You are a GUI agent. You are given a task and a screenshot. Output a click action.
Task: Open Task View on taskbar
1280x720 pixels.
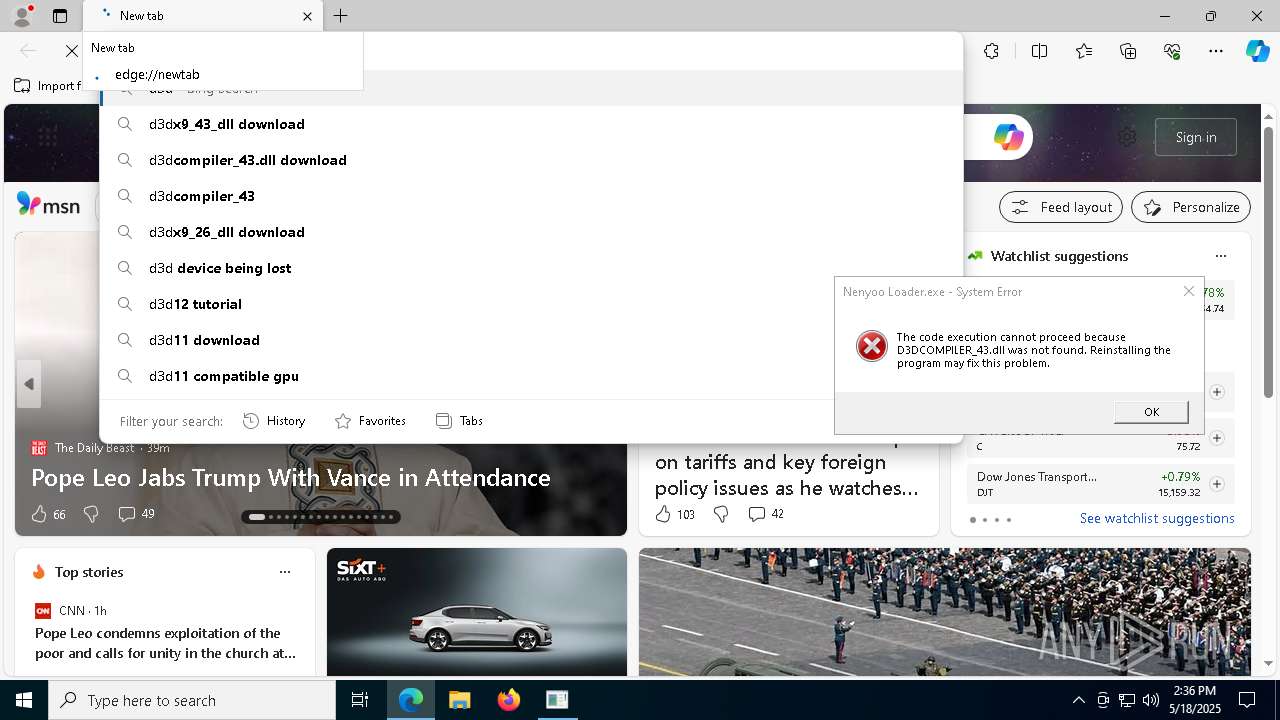click(x=360, y=700)
